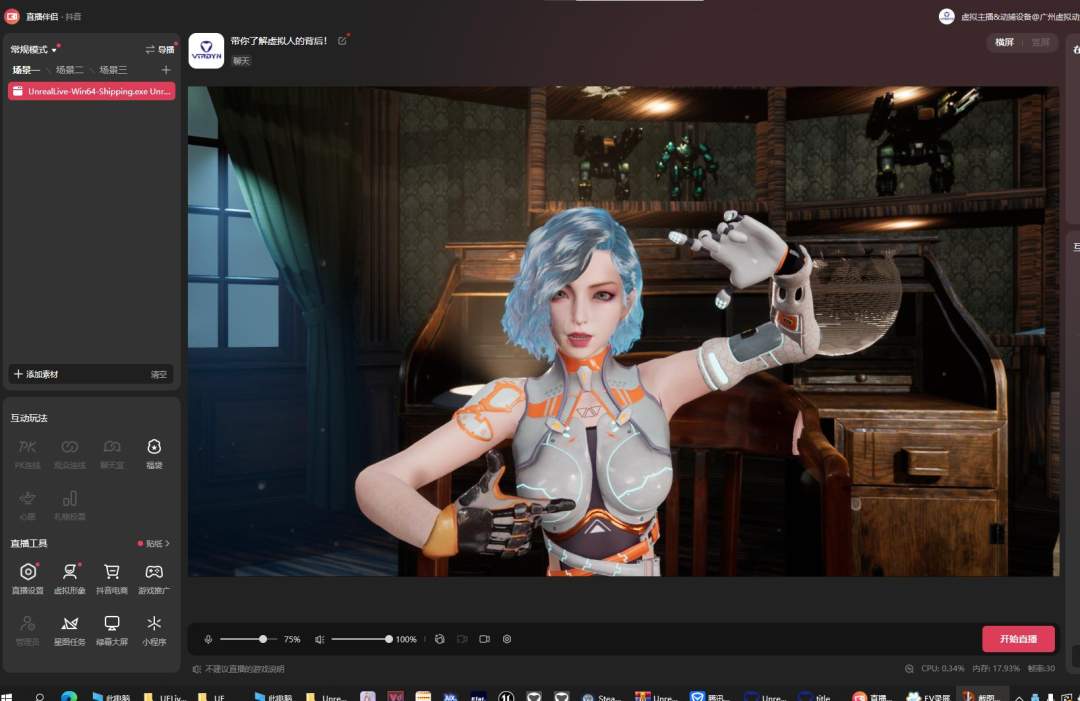Click the 导播 director switch button
1080x701 pixels.
[x=160, y=50]
